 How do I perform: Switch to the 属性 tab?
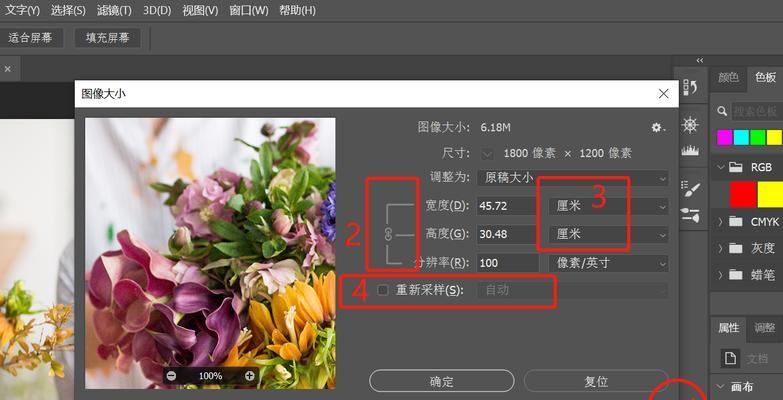(x=728, y=328)
